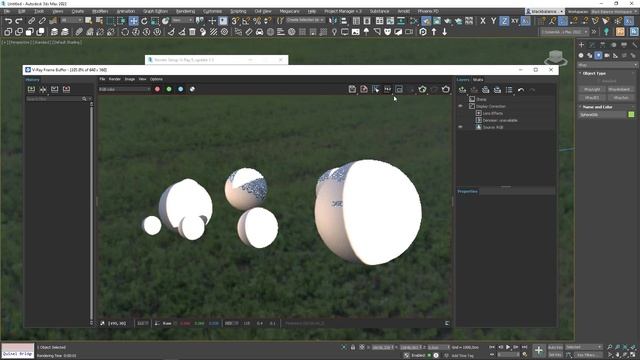Open the Rendering menu

[185, 11]
